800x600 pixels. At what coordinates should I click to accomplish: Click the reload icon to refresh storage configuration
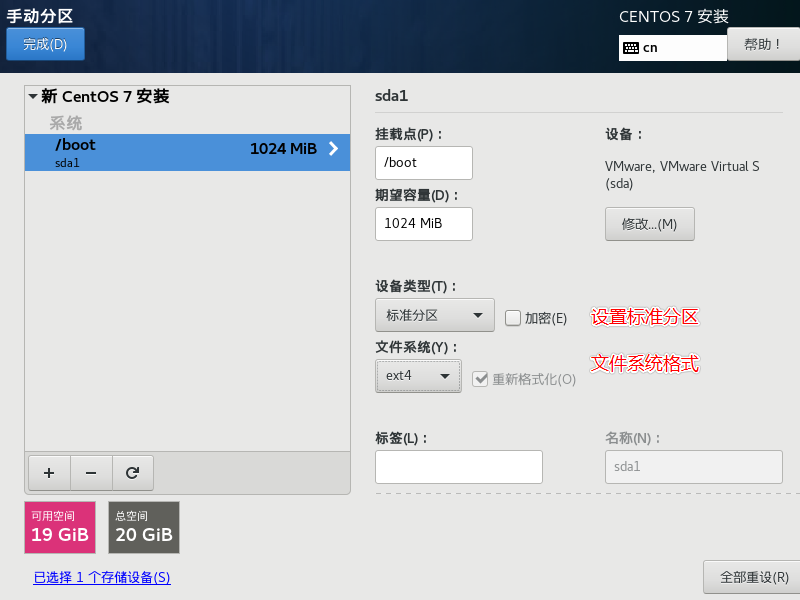pyautogui.click(x=133, y=473)
